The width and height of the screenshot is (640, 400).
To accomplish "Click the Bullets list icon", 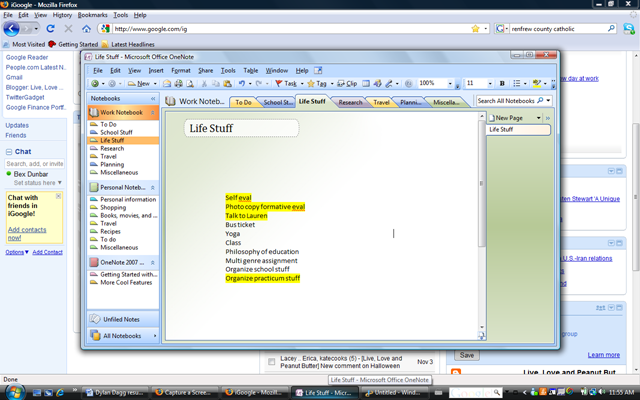I will 516,83.
